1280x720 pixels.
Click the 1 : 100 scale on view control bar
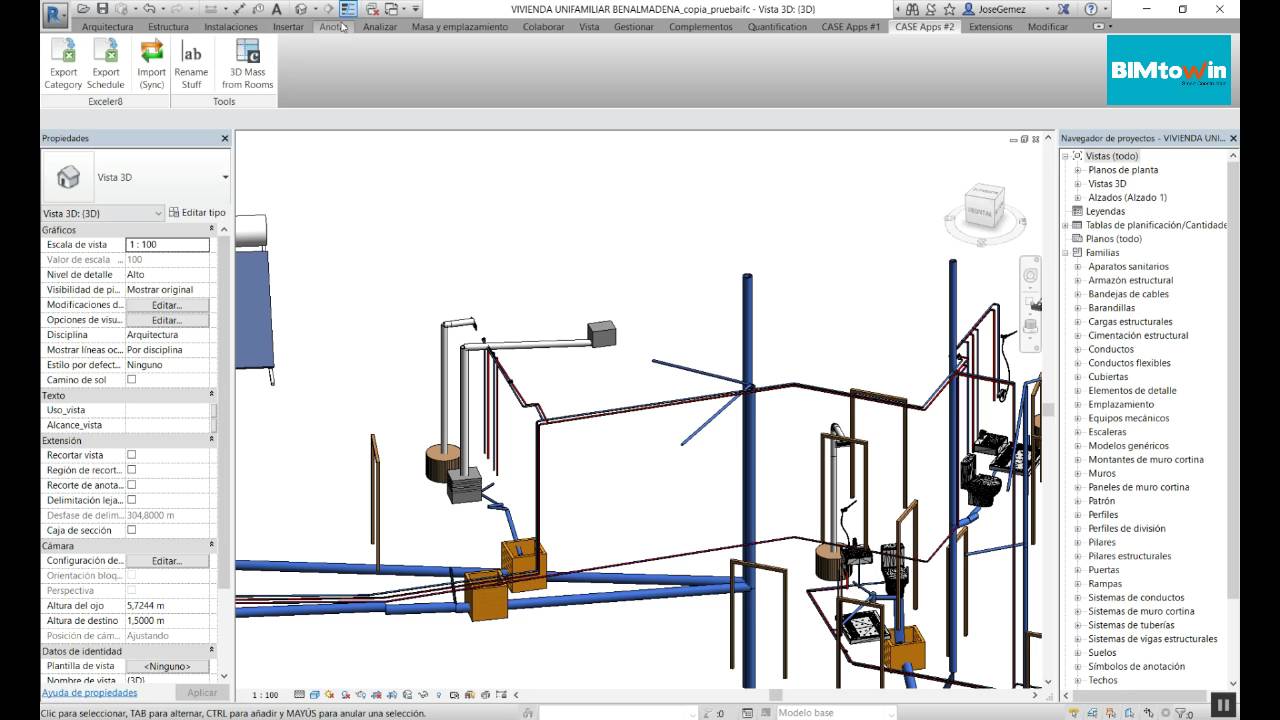(265, 695)
